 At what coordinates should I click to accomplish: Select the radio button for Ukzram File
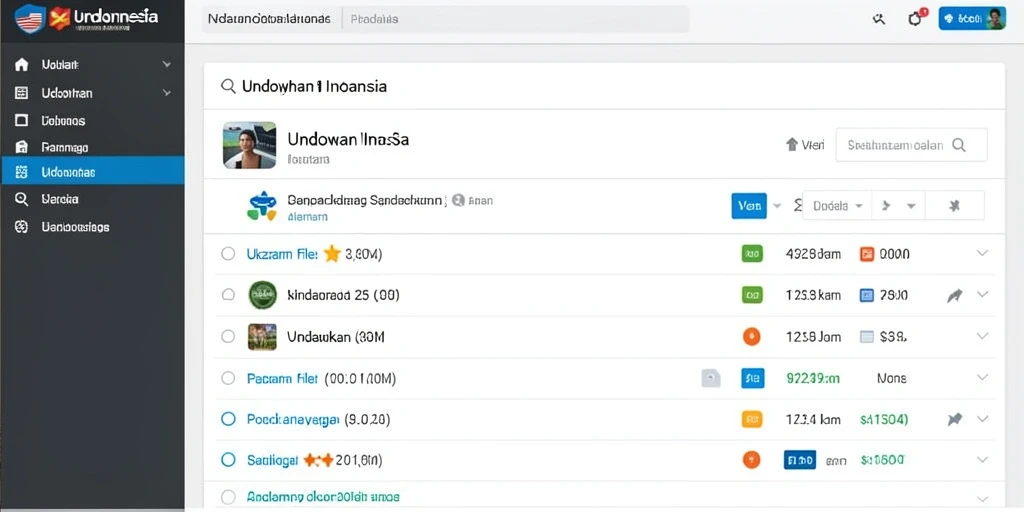[228, 253]
